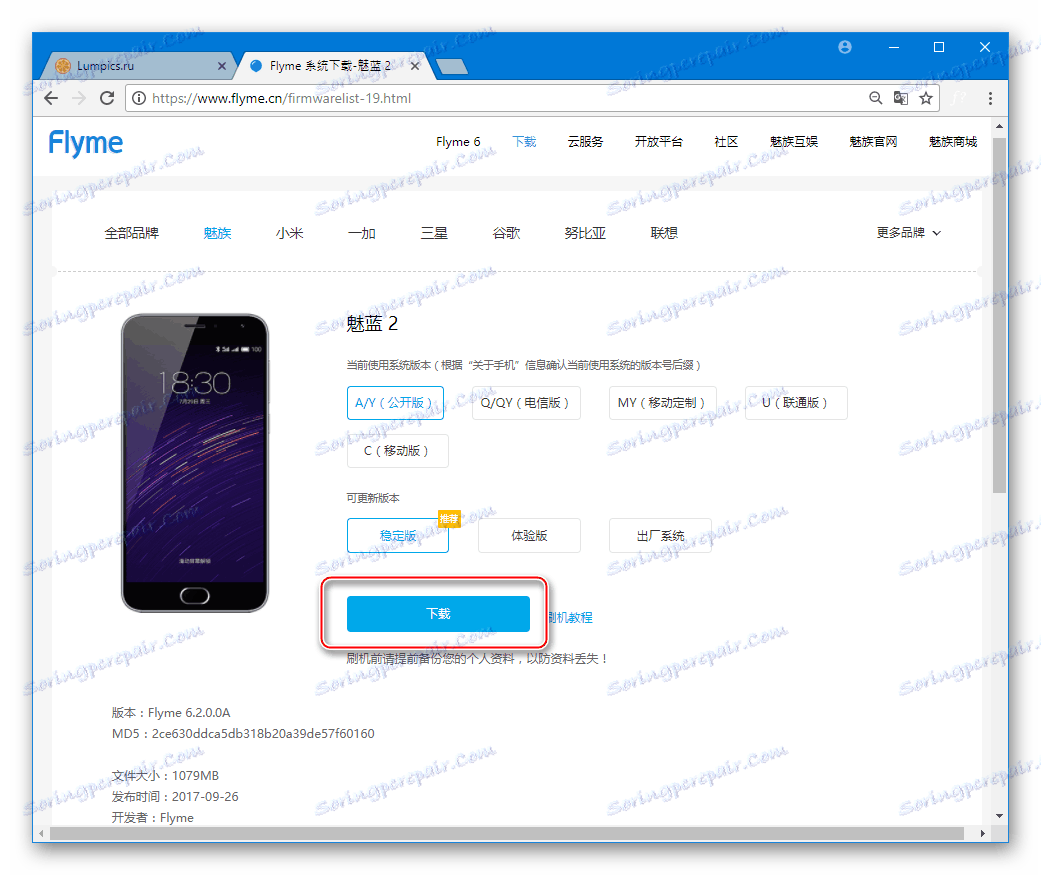1041x875 pixels.
Task: Select the 出厂系统 firmware option
Action: [660, 536]
